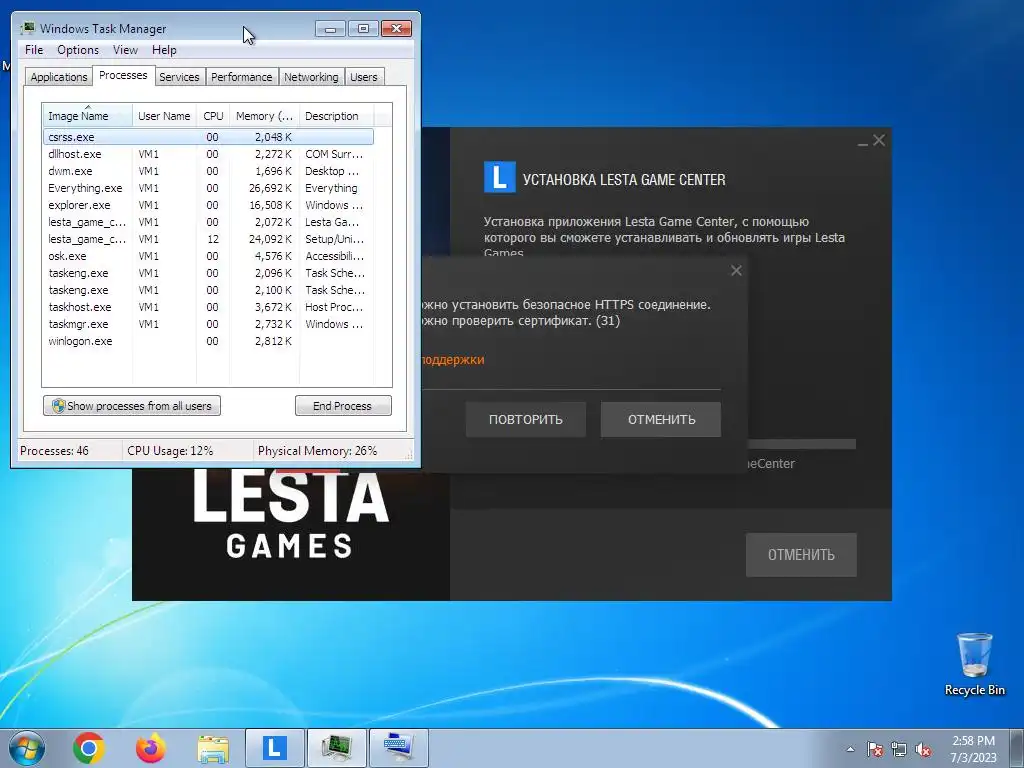Open View menu in Task Manager

click(125, 50)
